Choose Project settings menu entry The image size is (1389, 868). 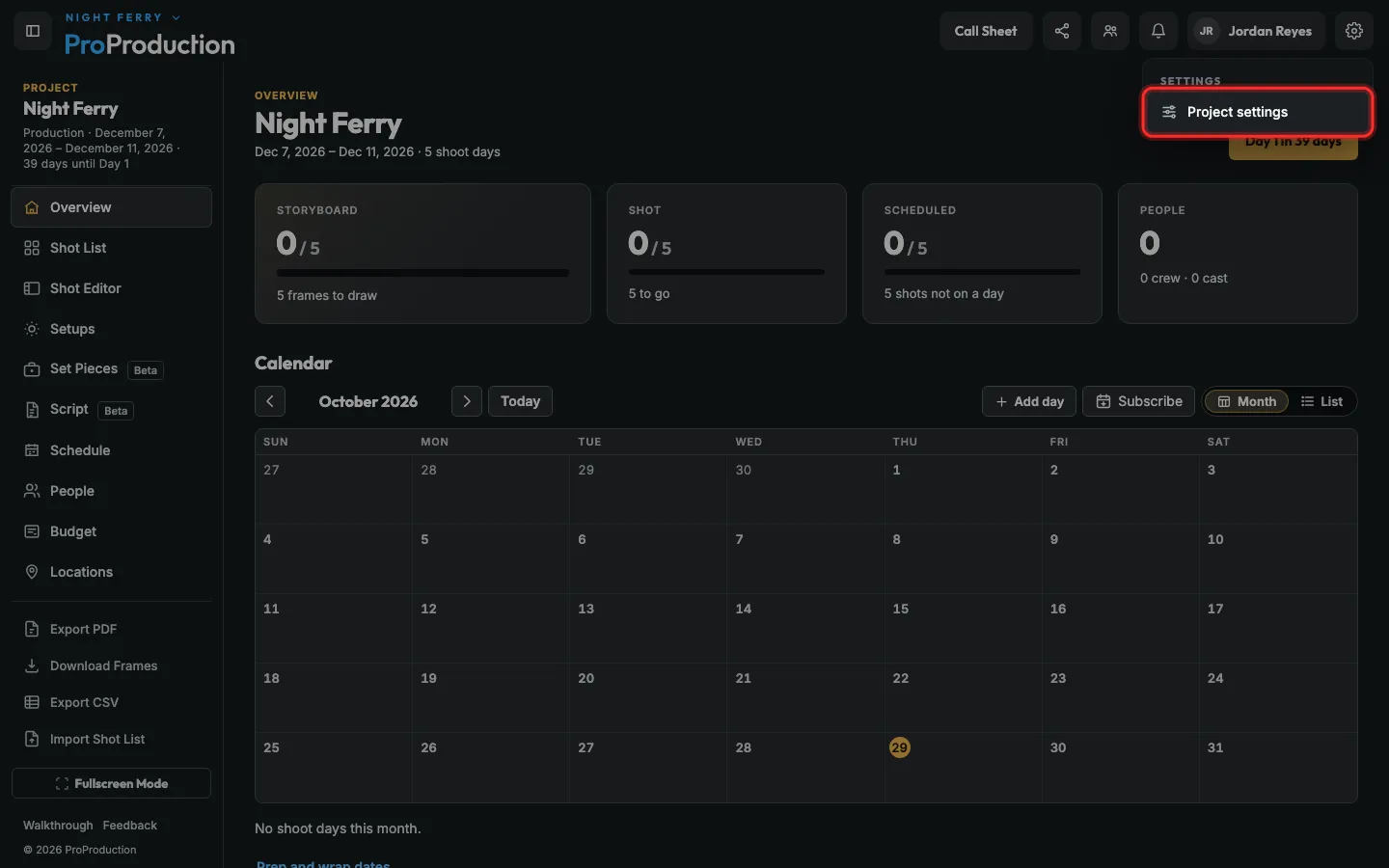click(1258, 112)
